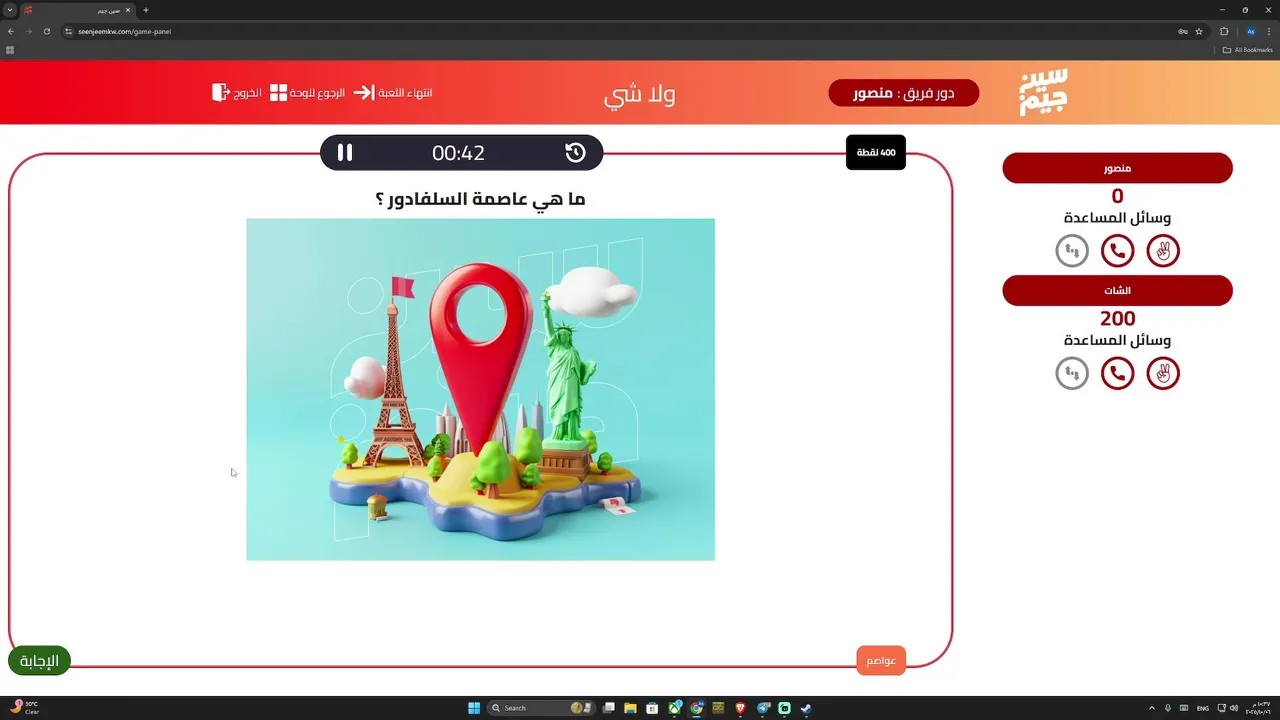
Task: Click انتهاء اللعبة end game arrow icon
Action: [363, 92]
